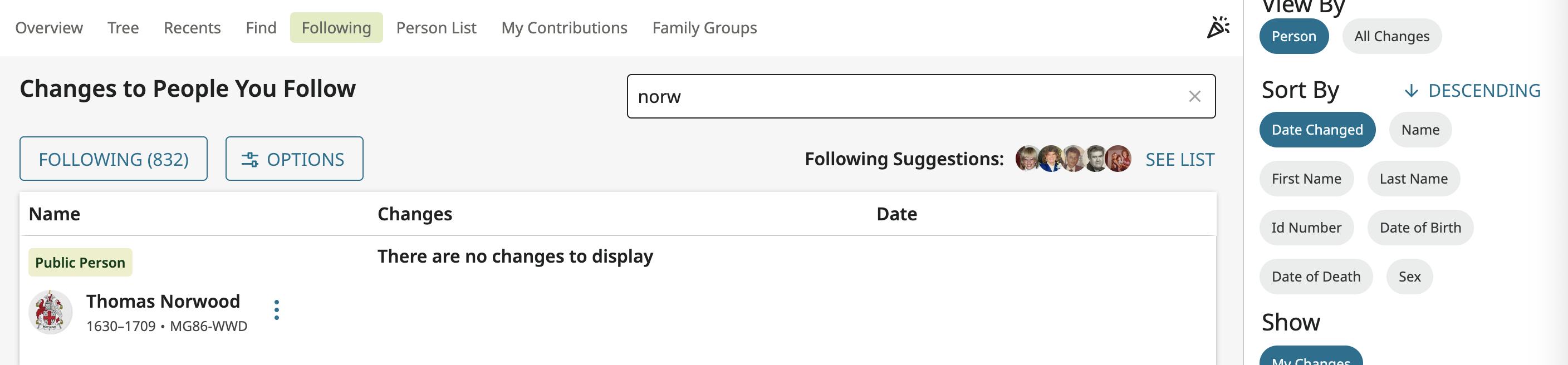This screenshot has height=365, width=1568.
Task: Open Thomas Norwood's person name link
Action: (x=163, y=301)
